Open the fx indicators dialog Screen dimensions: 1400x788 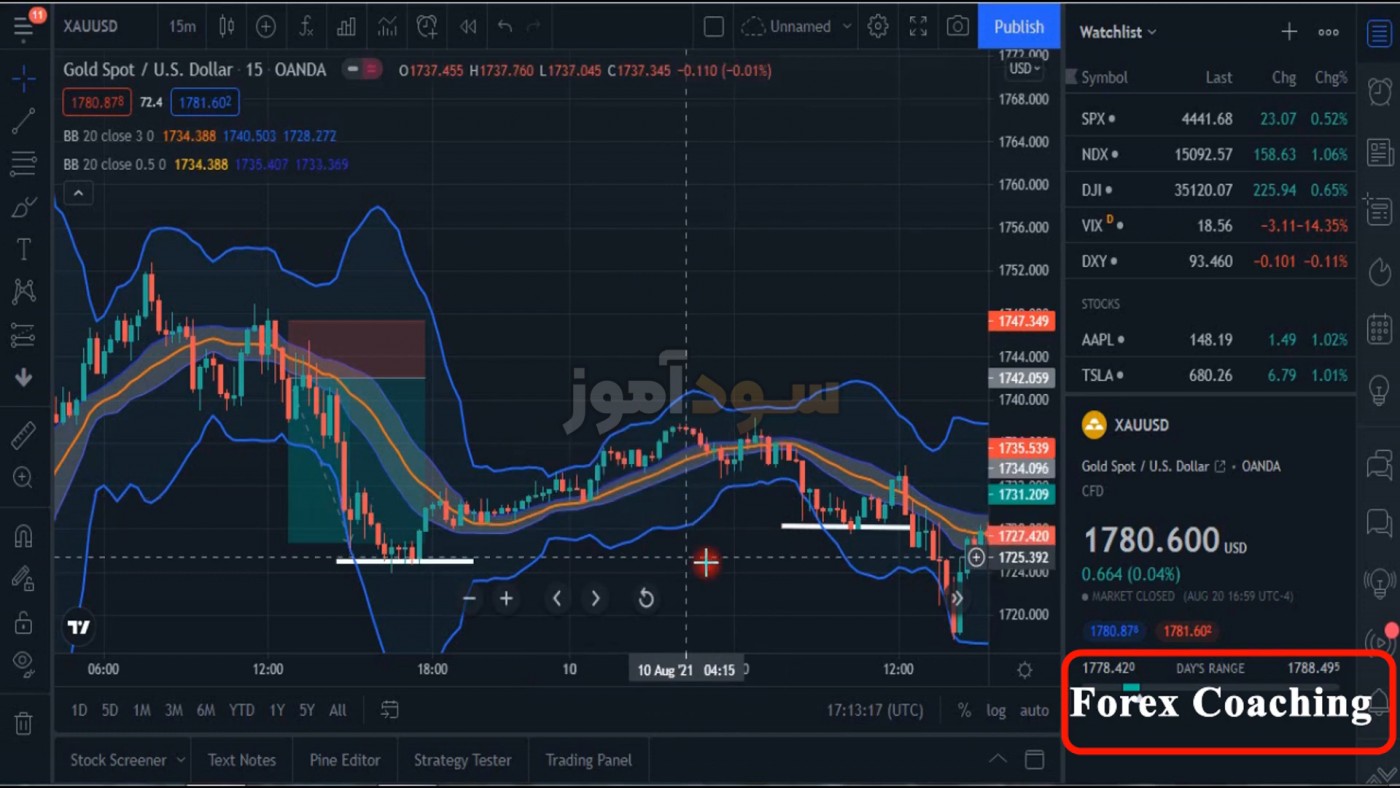[x=307, y=27]
